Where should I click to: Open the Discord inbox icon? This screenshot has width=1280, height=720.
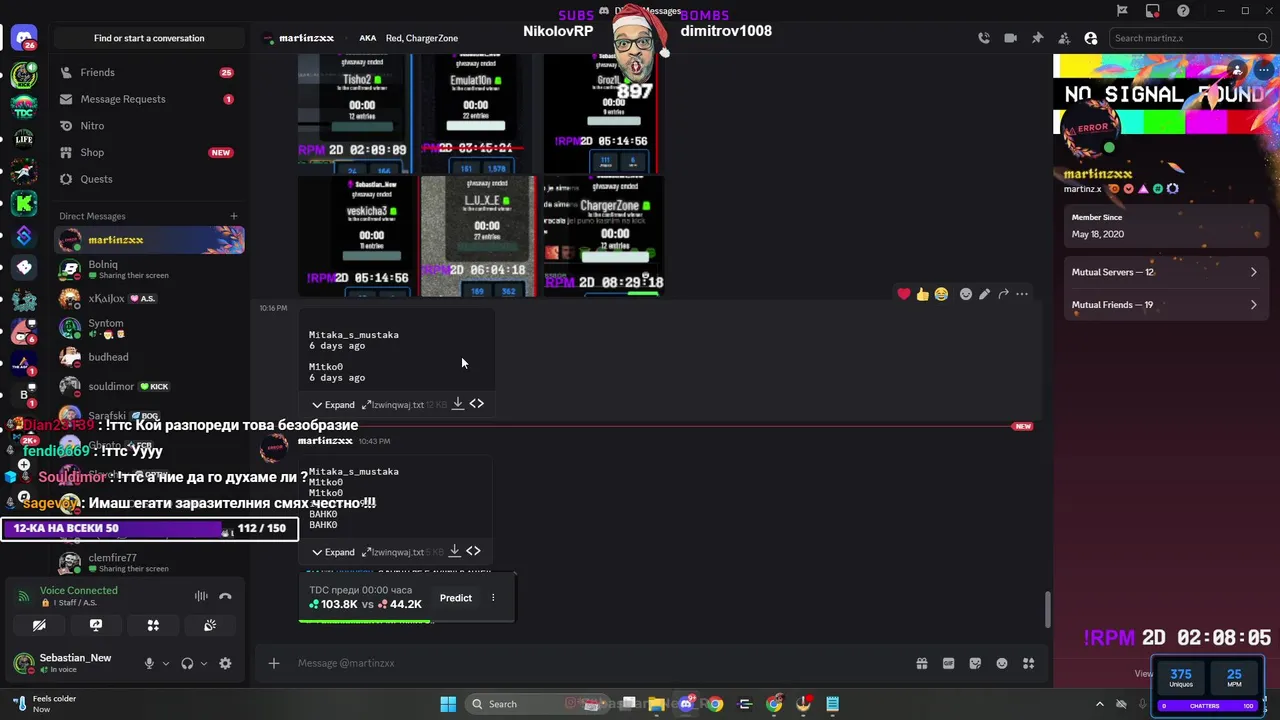(x=1153, y=11)
